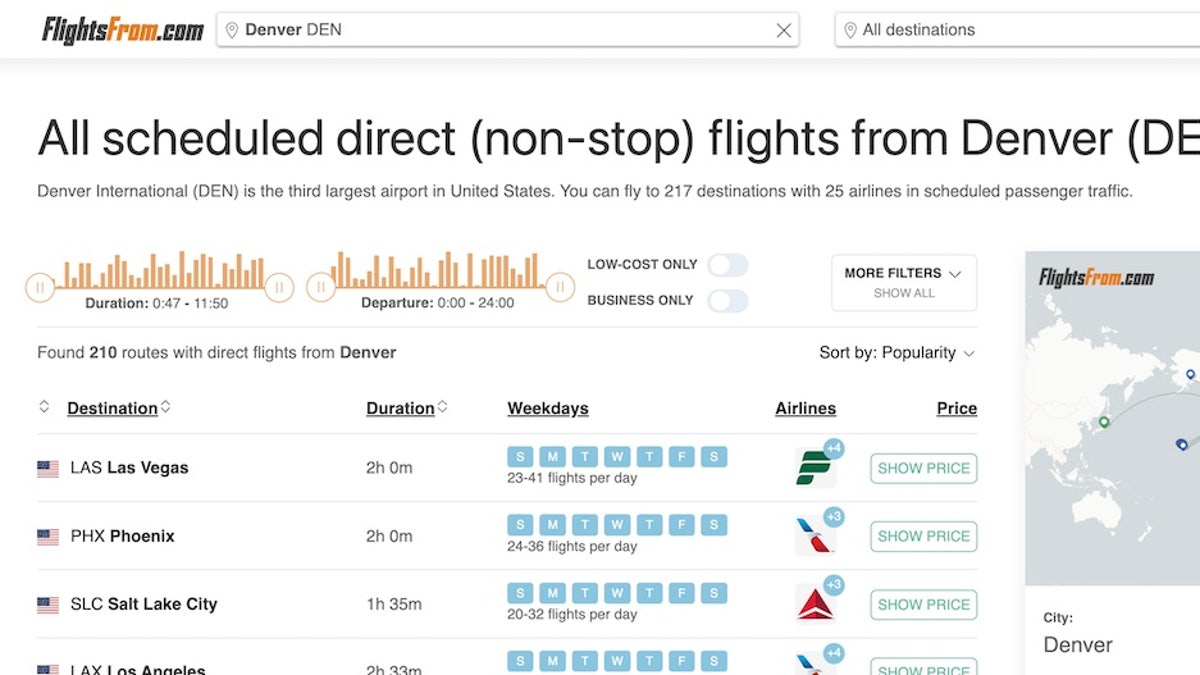Click the green airport marker on the map
The height and width of the screenshot is (675, 1200).
point(1104,422)
